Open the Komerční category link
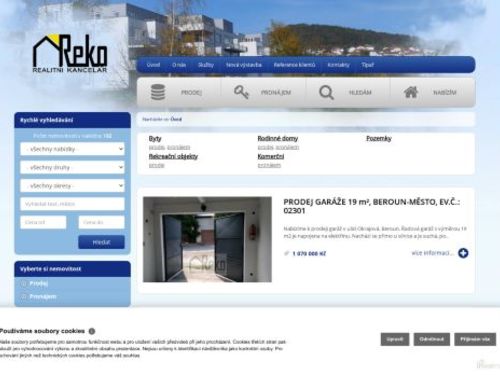This screenshot has width=500, height=375. point(271,156)
